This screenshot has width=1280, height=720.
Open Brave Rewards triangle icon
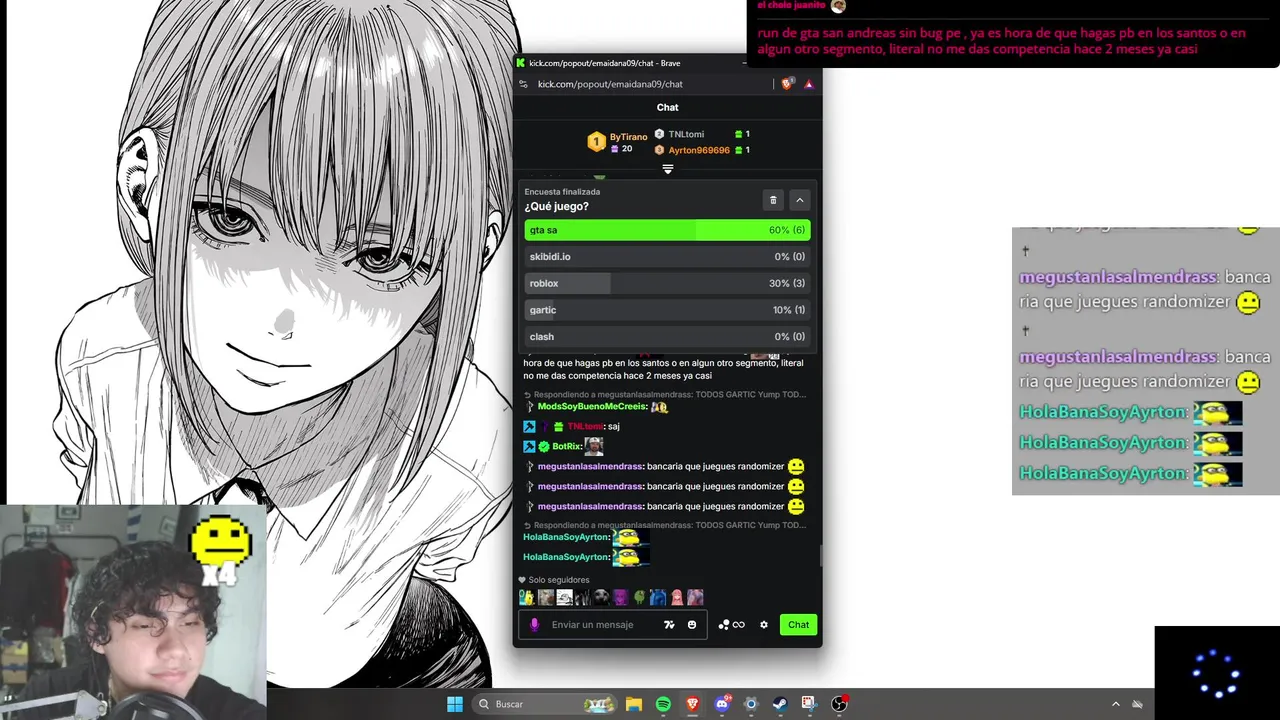coord(809,84)
